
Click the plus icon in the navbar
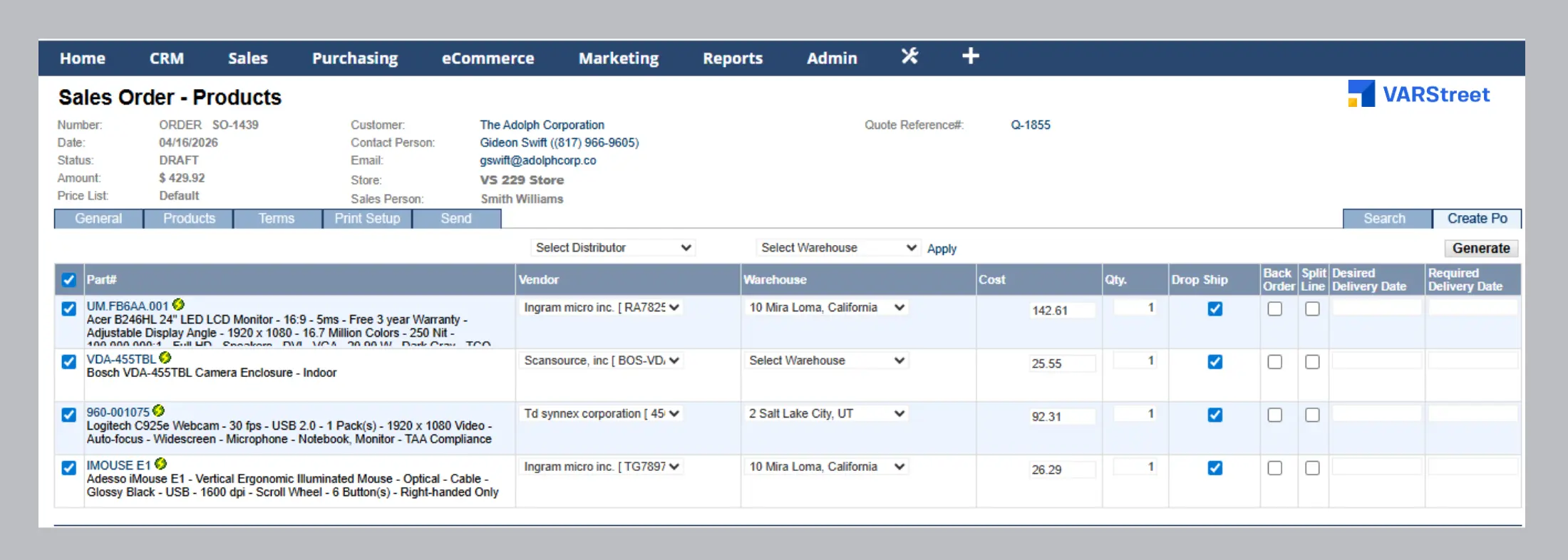pos(971,56)
